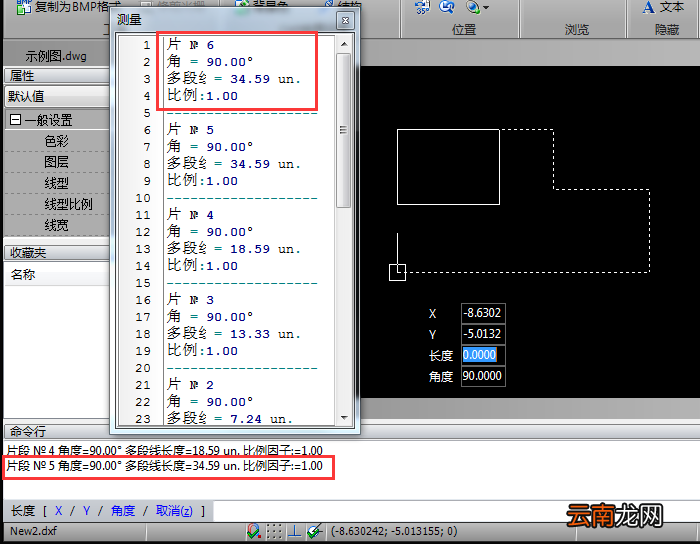Click the 片 № 6 line in measure list
Screen dimensions: 700x544
coord(191,45)
